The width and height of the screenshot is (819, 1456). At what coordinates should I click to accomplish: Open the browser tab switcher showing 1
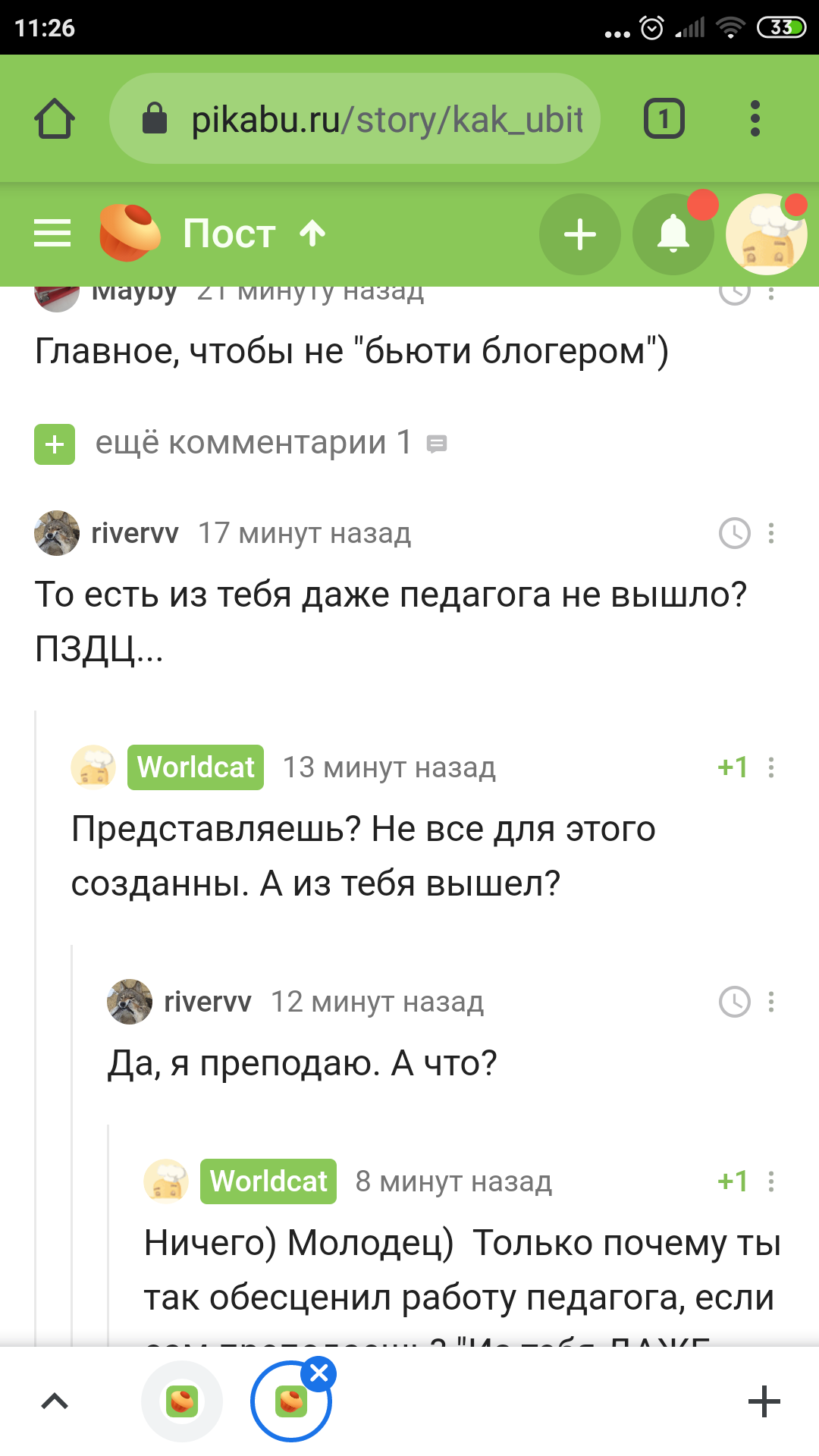tap(664, 119)
